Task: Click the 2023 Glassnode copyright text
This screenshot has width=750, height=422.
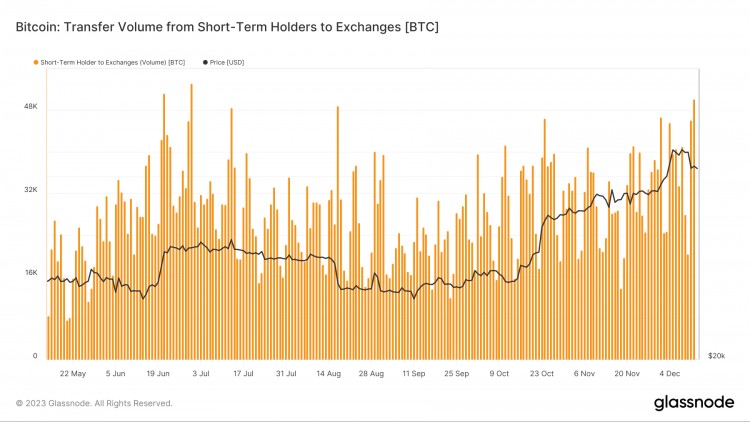Action: tap(94, 403)
